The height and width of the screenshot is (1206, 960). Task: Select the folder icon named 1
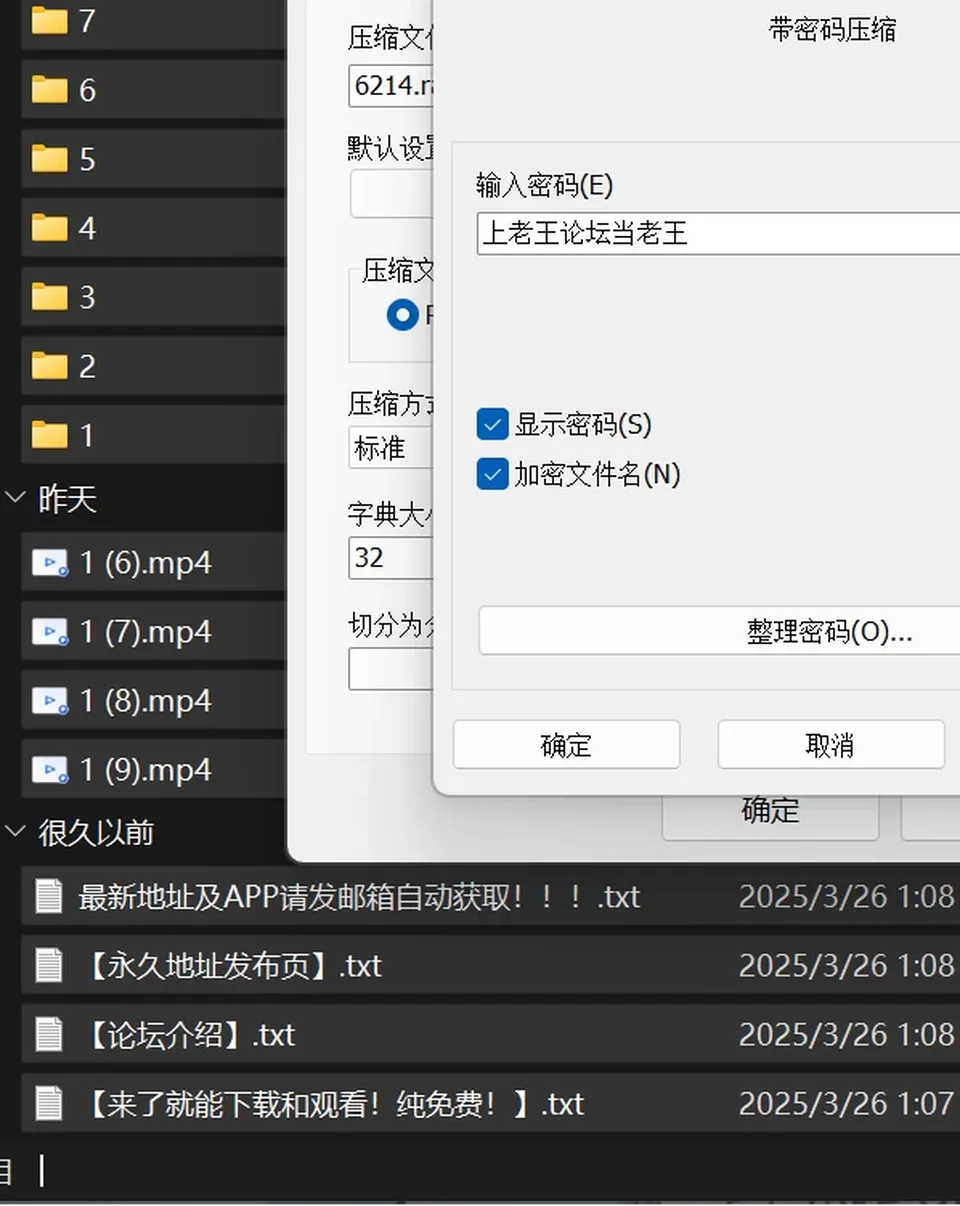[x=49, y=435]
